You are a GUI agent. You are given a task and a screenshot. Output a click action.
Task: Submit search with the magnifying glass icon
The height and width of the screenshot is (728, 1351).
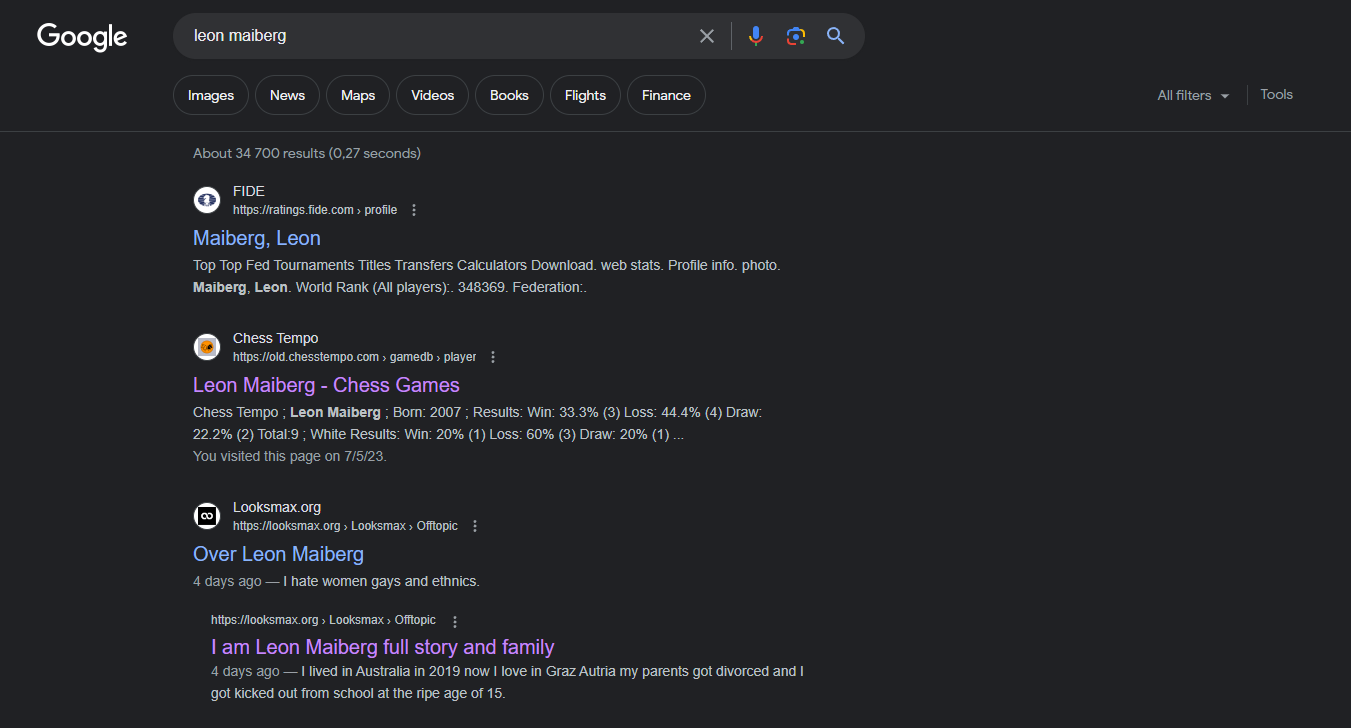click(x=836, y=36)
